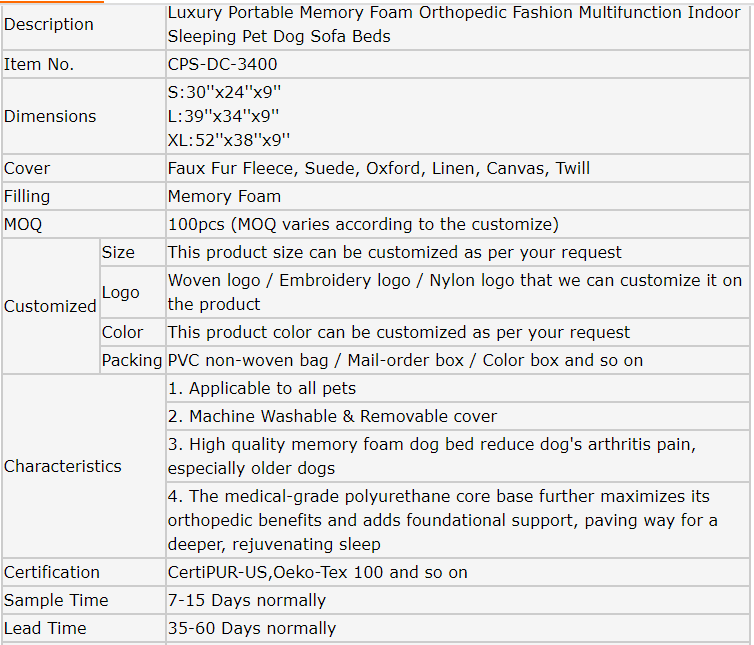Click the 100pcs MOQ value text

coord(363,224)
